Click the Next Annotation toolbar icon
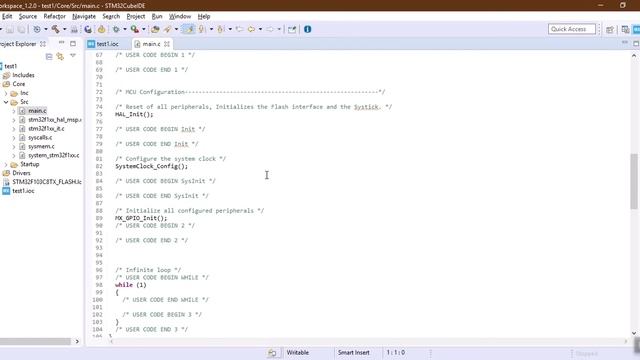This screenshot has width=640, height=360. [201, 29]
